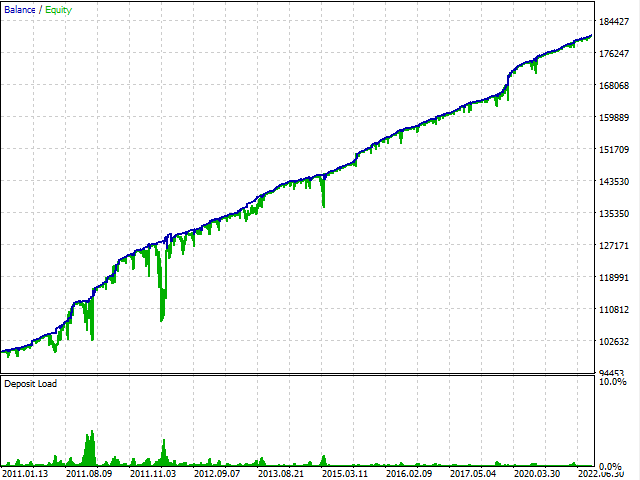Click the 2017.05.04 date label
640x480 pixels.
473,473
